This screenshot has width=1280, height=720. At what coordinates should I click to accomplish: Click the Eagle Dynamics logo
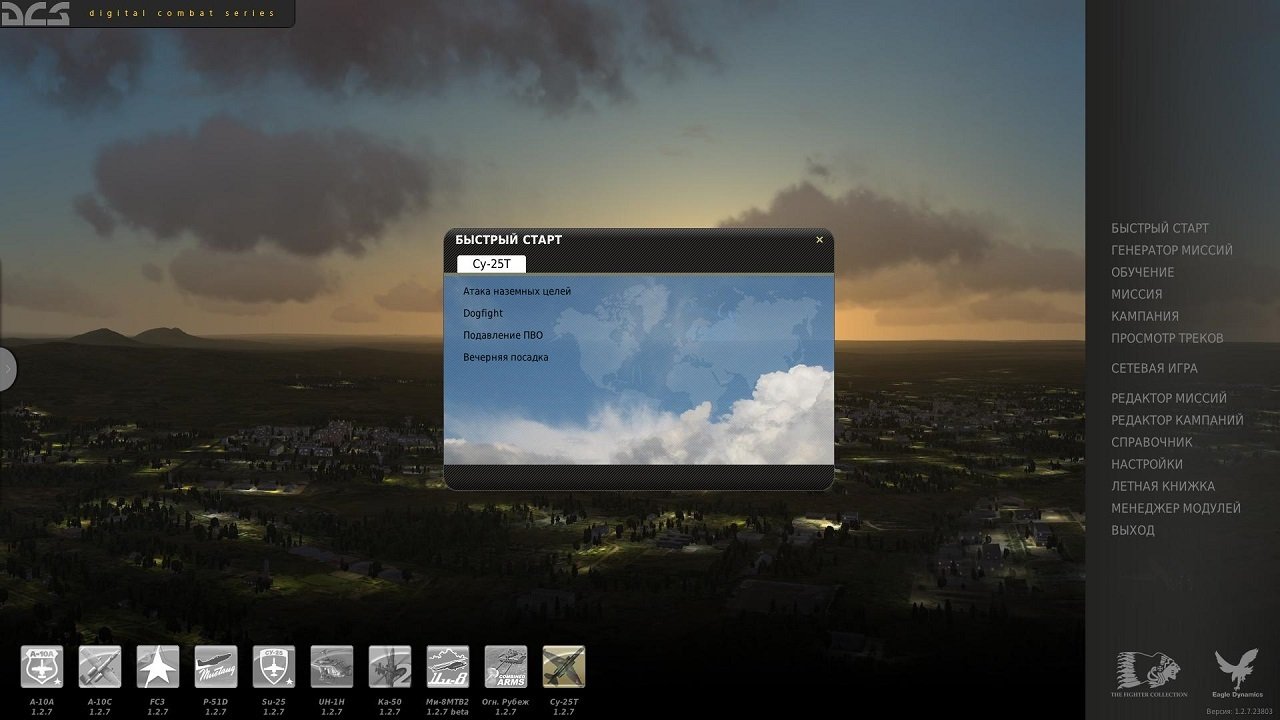tap(1238, 672)
